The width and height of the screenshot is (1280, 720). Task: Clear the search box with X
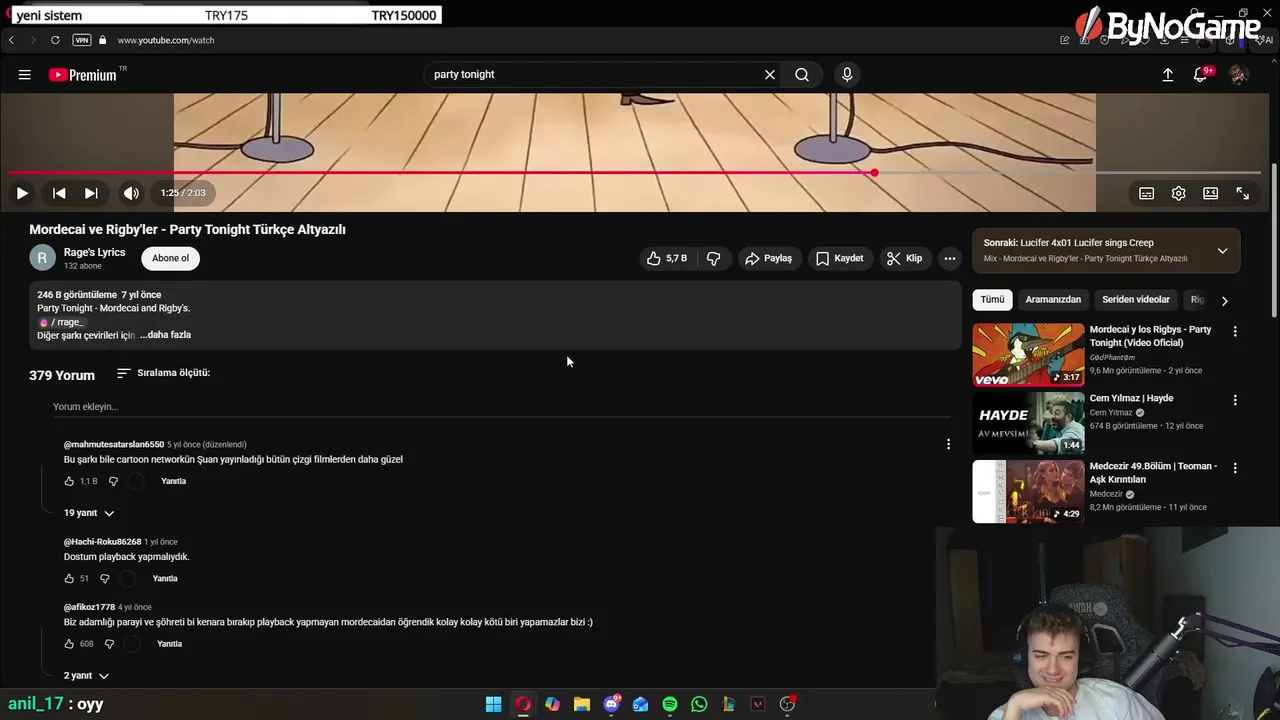(770, 75)
